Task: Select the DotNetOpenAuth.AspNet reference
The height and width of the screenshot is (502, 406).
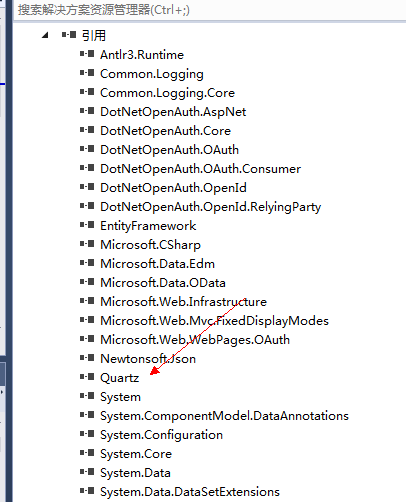Action: [x=173, y=112]
